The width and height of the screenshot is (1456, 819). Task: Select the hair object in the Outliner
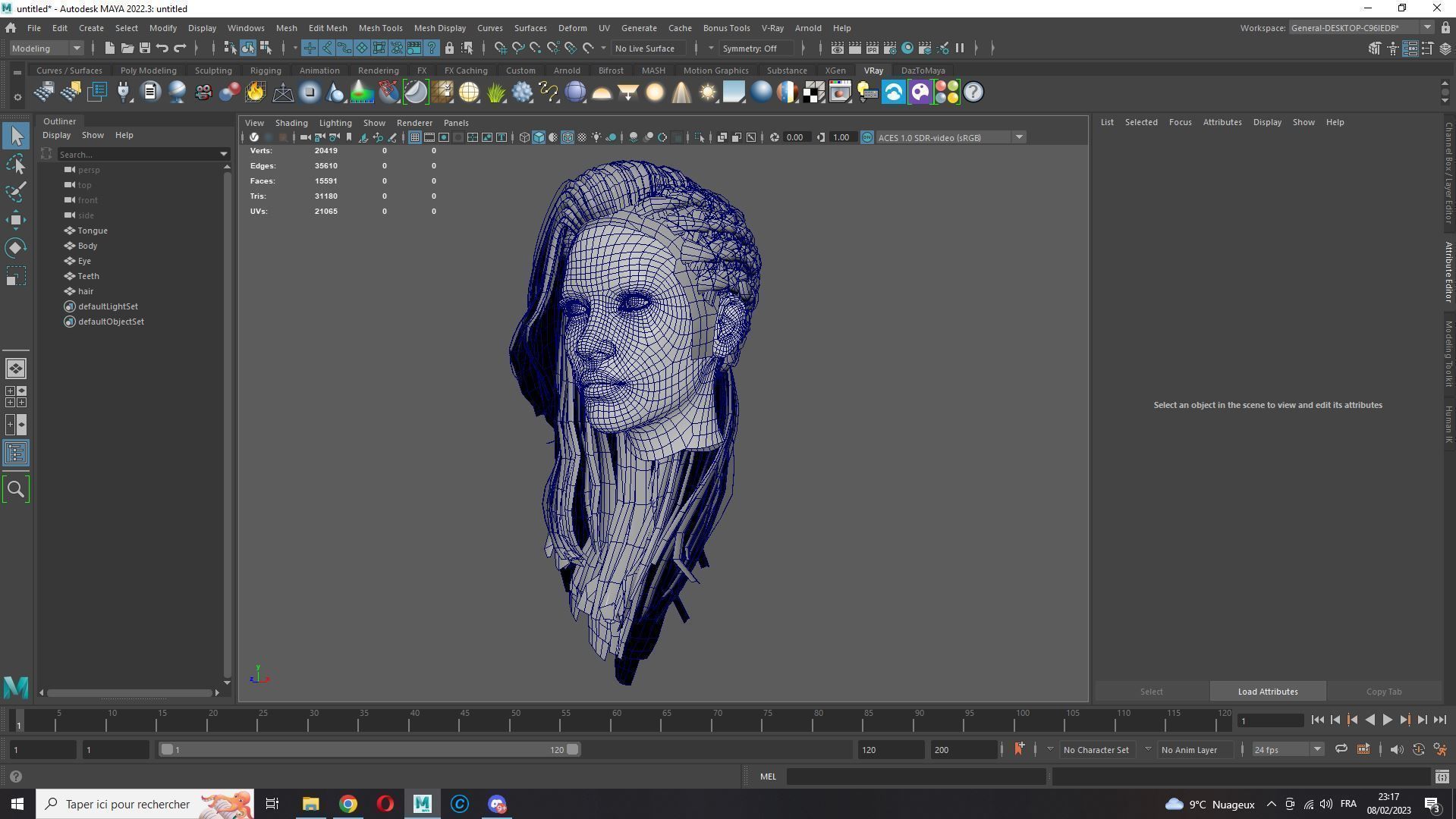[x=86, y=291]
